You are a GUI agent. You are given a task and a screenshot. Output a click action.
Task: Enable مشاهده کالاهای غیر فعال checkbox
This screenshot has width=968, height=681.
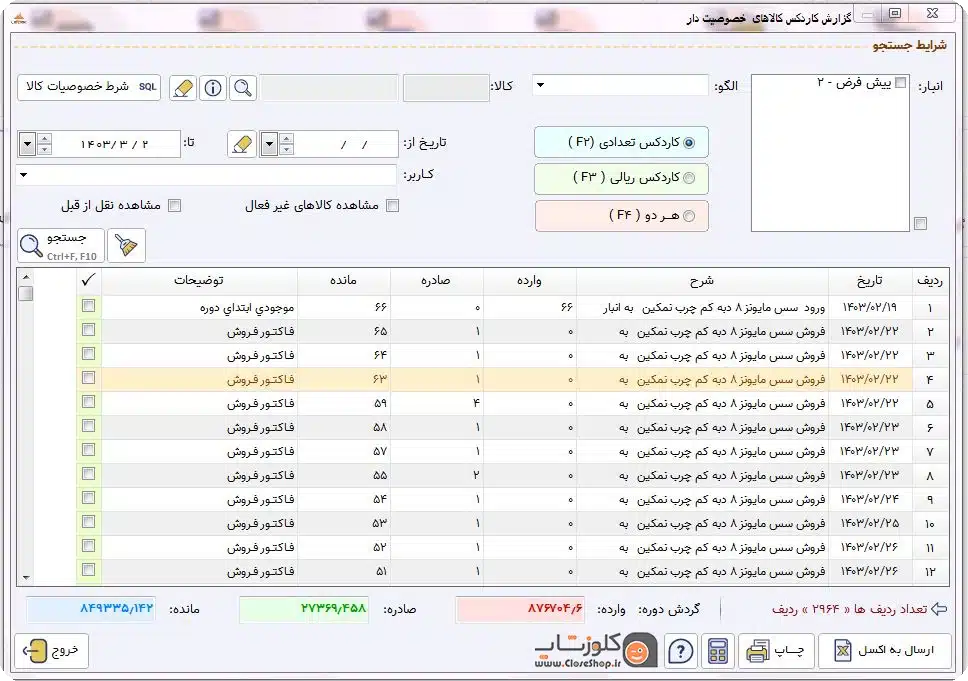pos(393,206)
